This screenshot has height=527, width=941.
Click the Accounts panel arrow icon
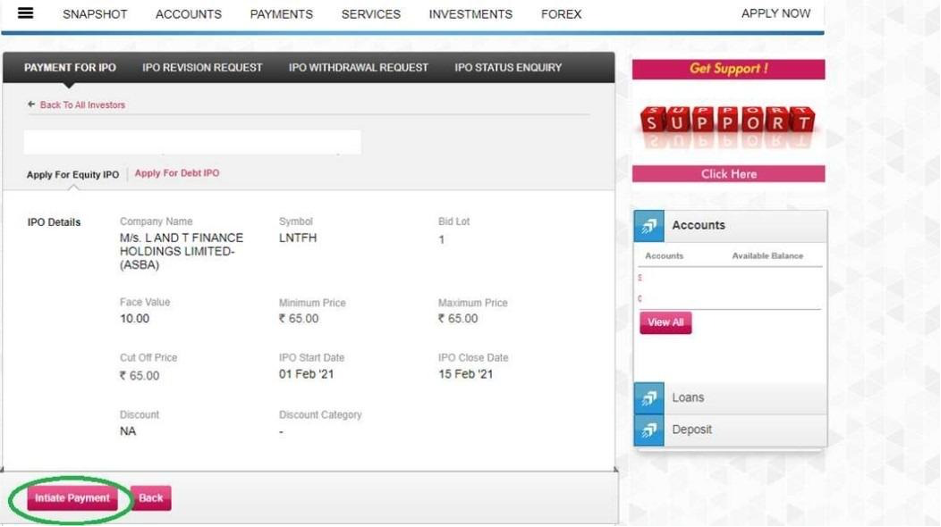(649, 226)
